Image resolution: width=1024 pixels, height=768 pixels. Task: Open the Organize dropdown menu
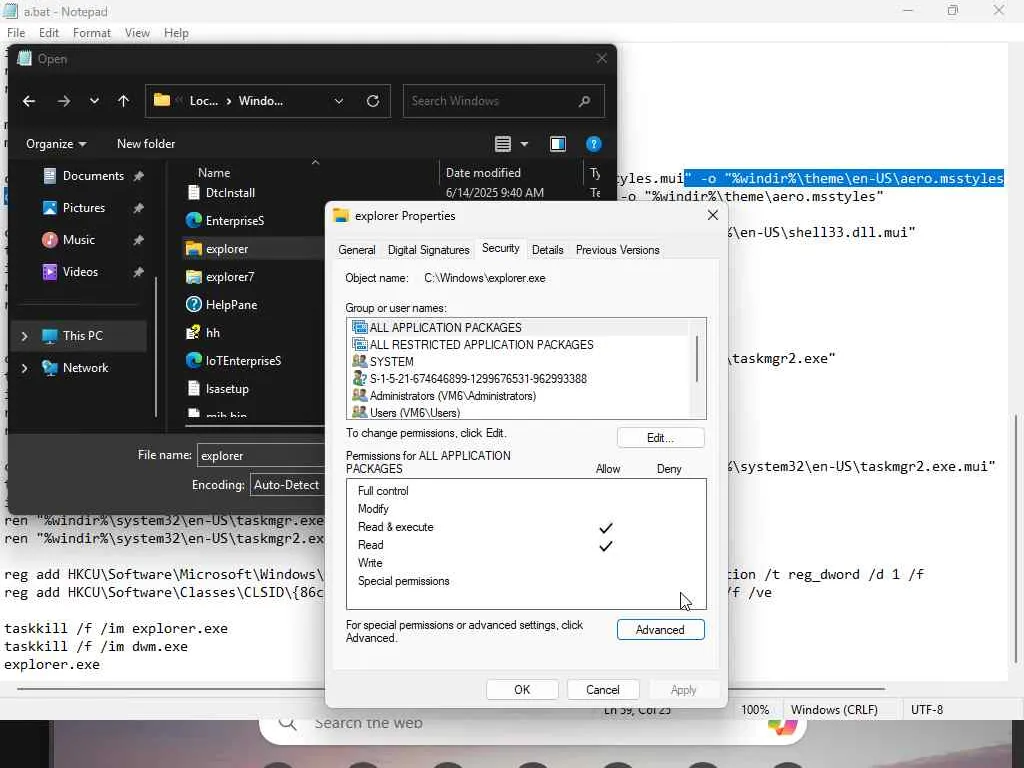coord(56,144)
